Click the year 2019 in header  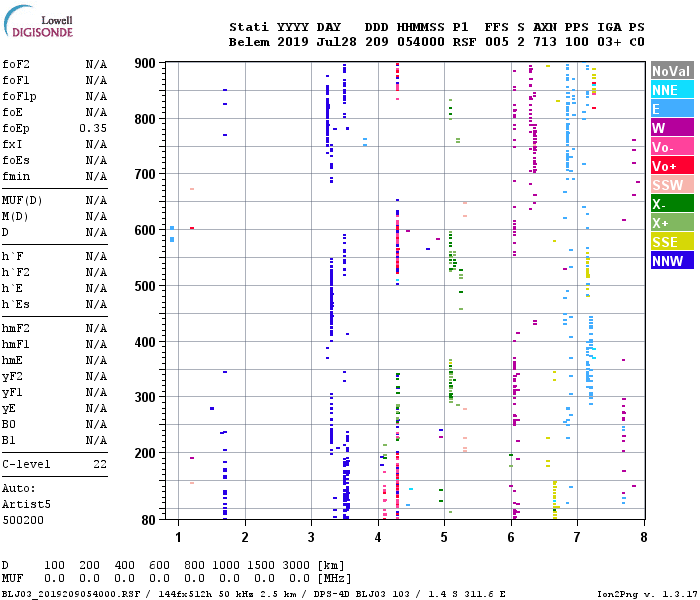click(x=293, y=42)
